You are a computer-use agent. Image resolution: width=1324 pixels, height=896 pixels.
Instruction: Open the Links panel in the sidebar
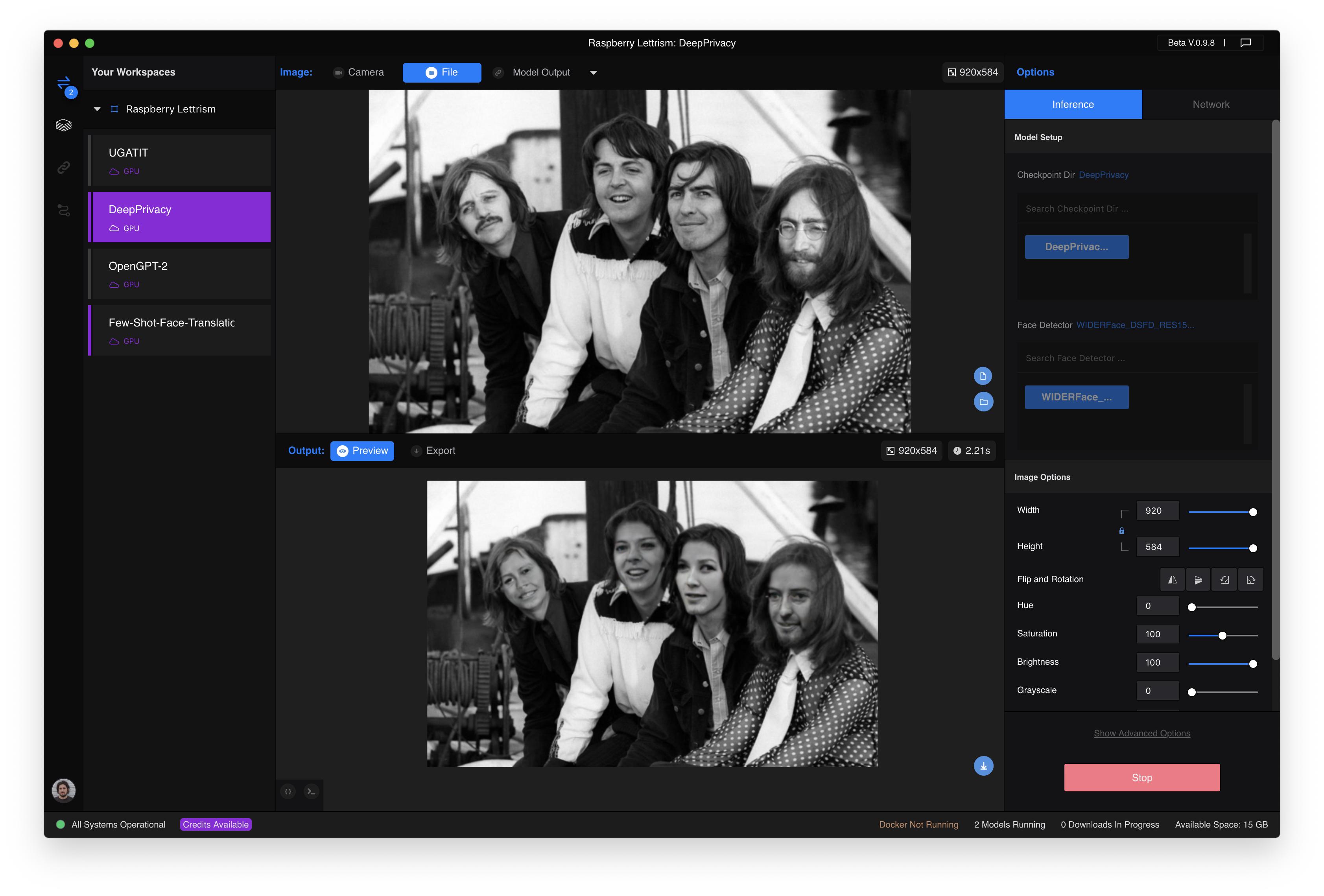click(x=64, y=167)
